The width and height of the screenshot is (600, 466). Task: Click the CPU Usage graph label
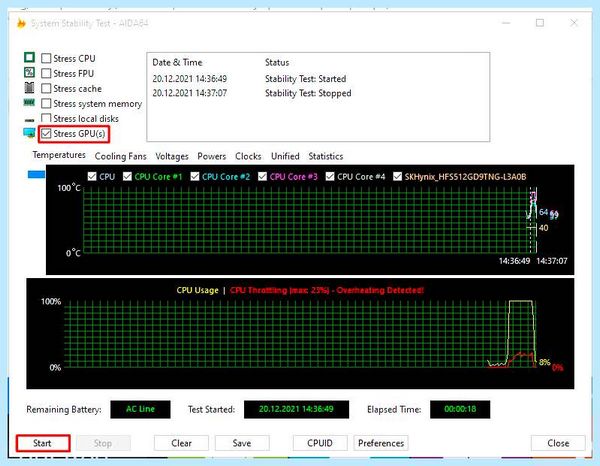tap(197, 290)
